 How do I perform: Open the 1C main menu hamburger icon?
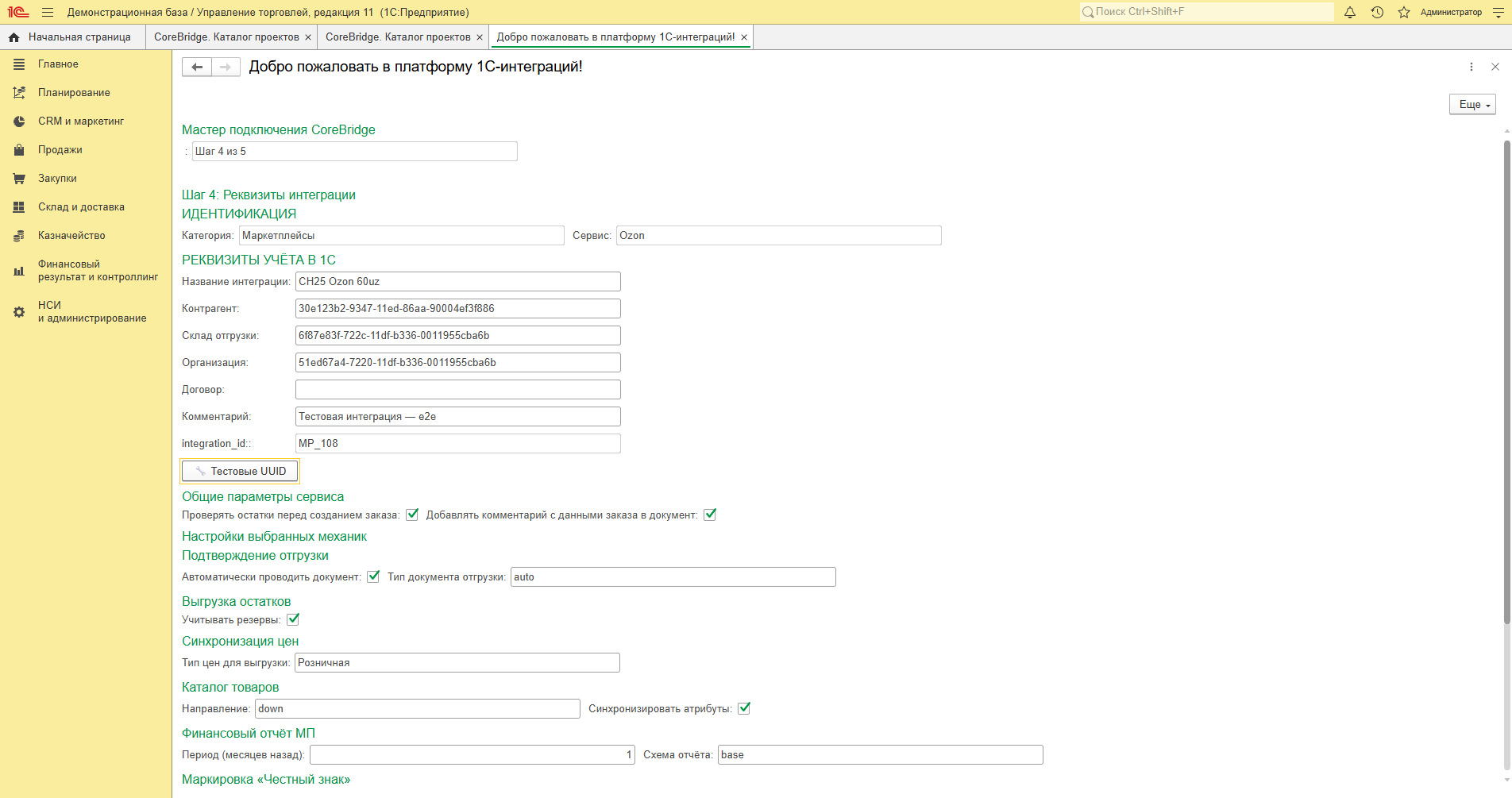coord(48,12)
